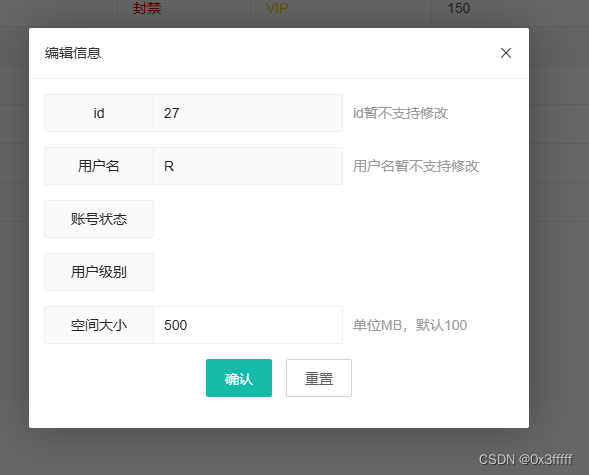
Task: Click the hint 单位MB，默认100
Action: point(410,325)
